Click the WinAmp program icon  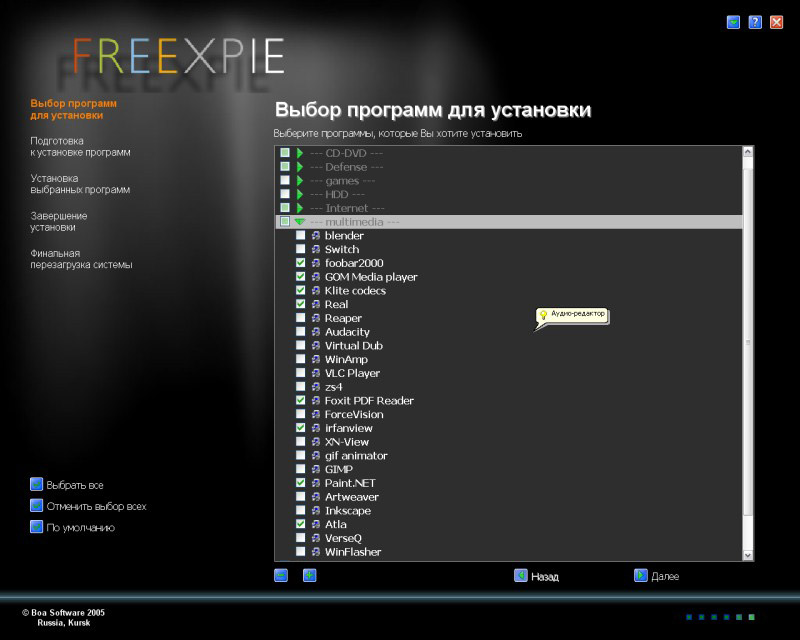click(316, 359)
